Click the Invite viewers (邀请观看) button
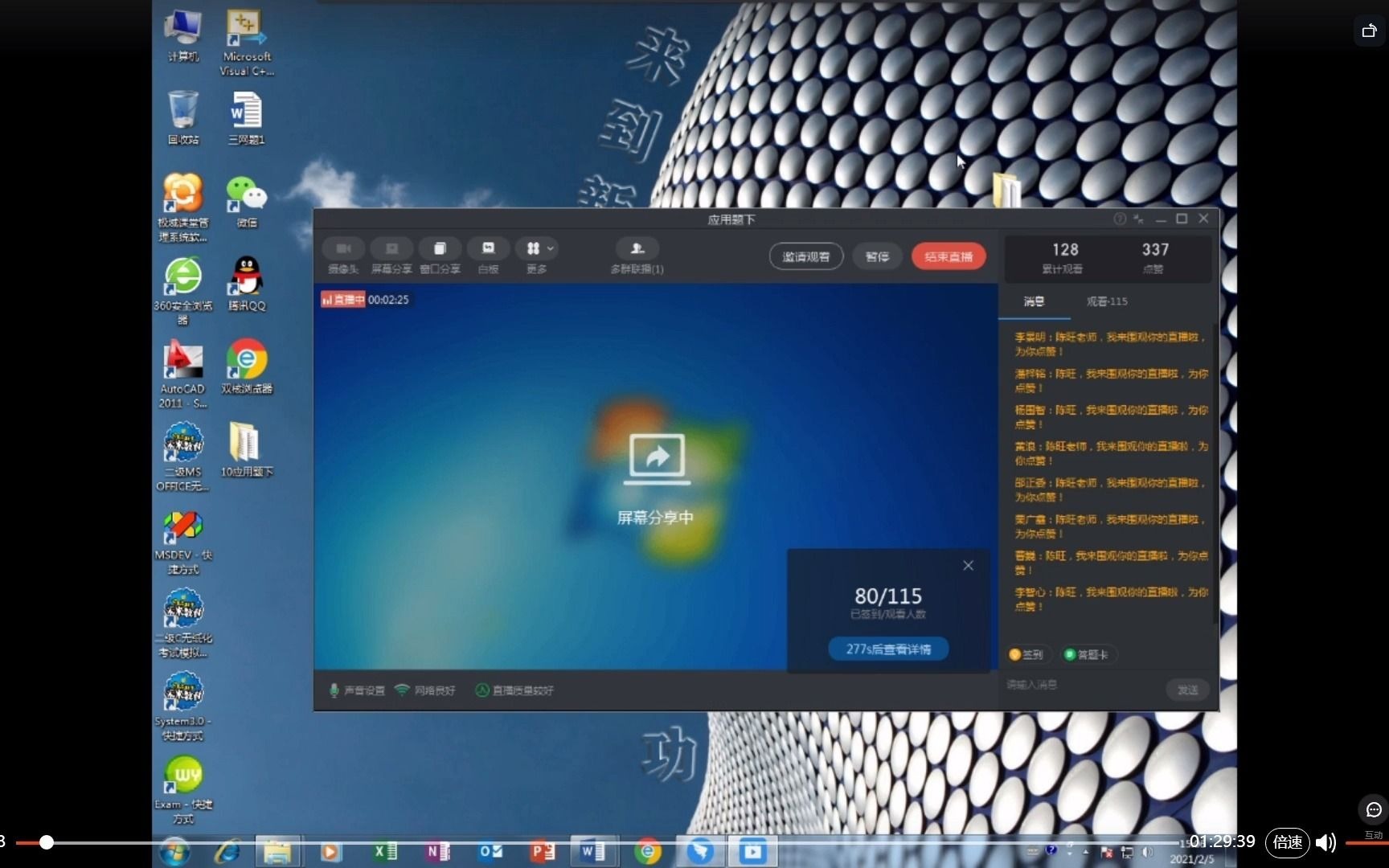The height and width of the screenshot is (868, 1389). tap(806, 256)
